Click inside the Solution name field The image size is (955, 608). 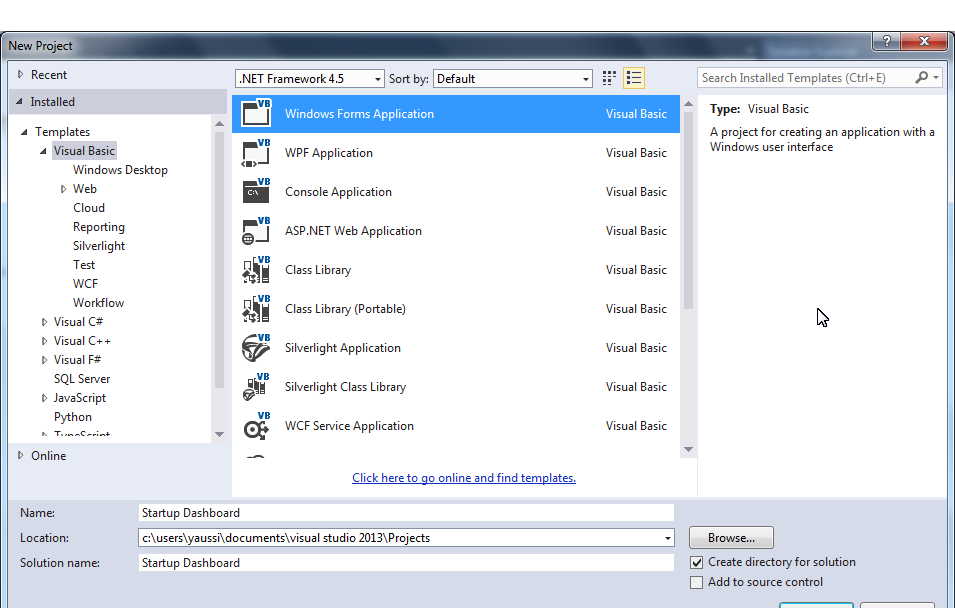[400, 562]
